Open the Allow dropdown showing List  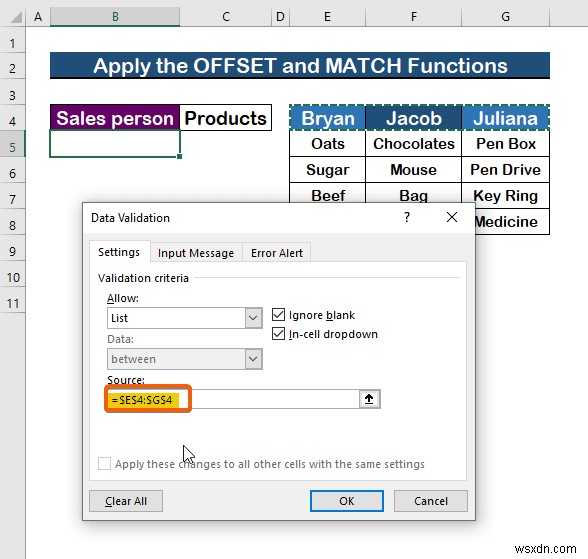coord(184,318)
